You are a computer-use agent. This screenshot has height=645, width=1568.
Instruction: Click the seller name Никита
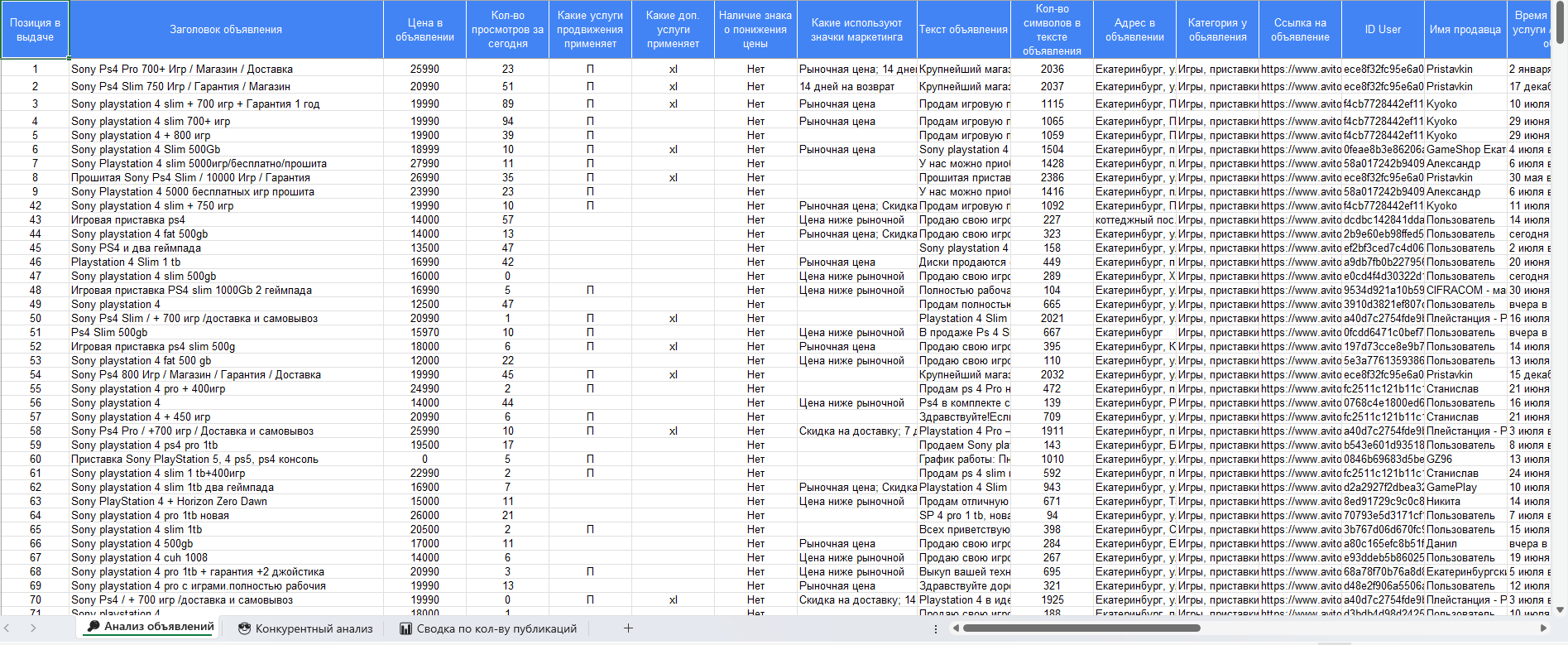[1443, 502]
